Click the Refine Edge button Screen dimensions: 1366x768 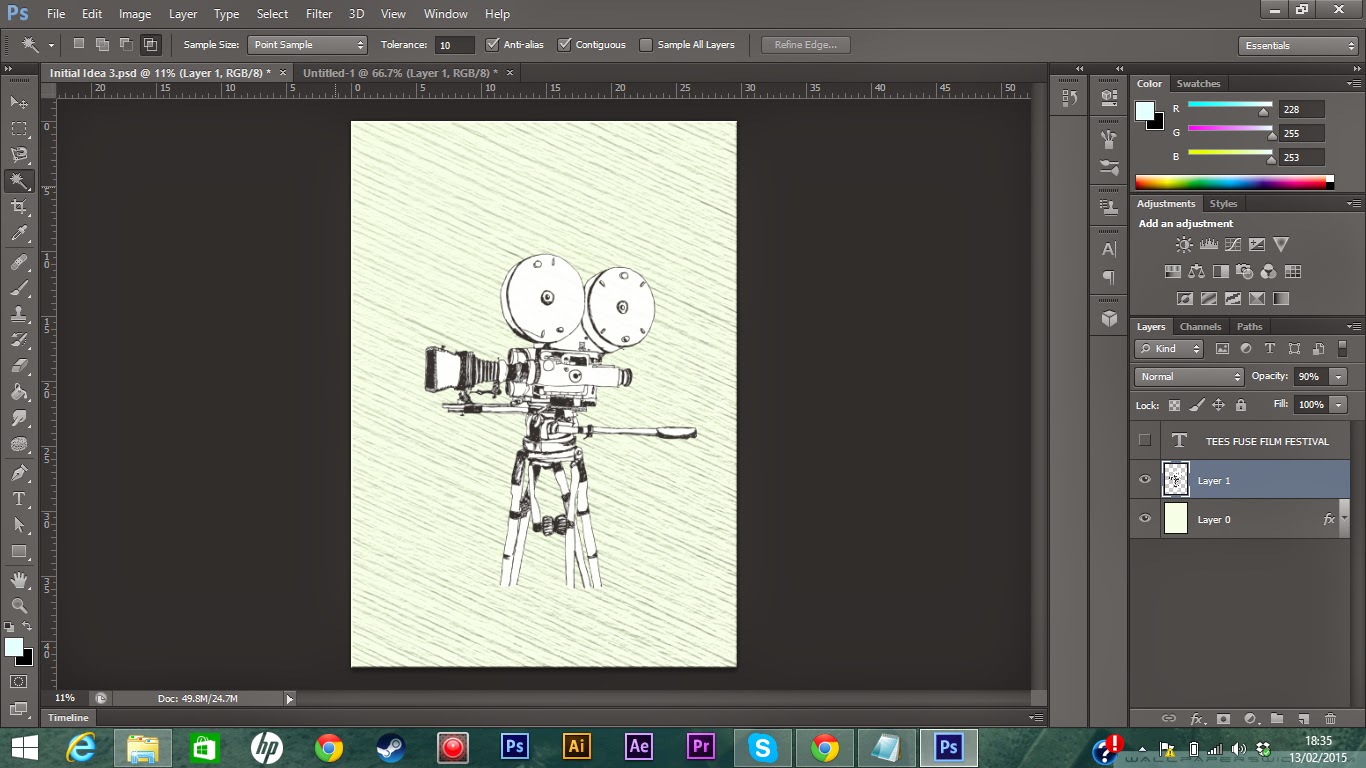806,44
